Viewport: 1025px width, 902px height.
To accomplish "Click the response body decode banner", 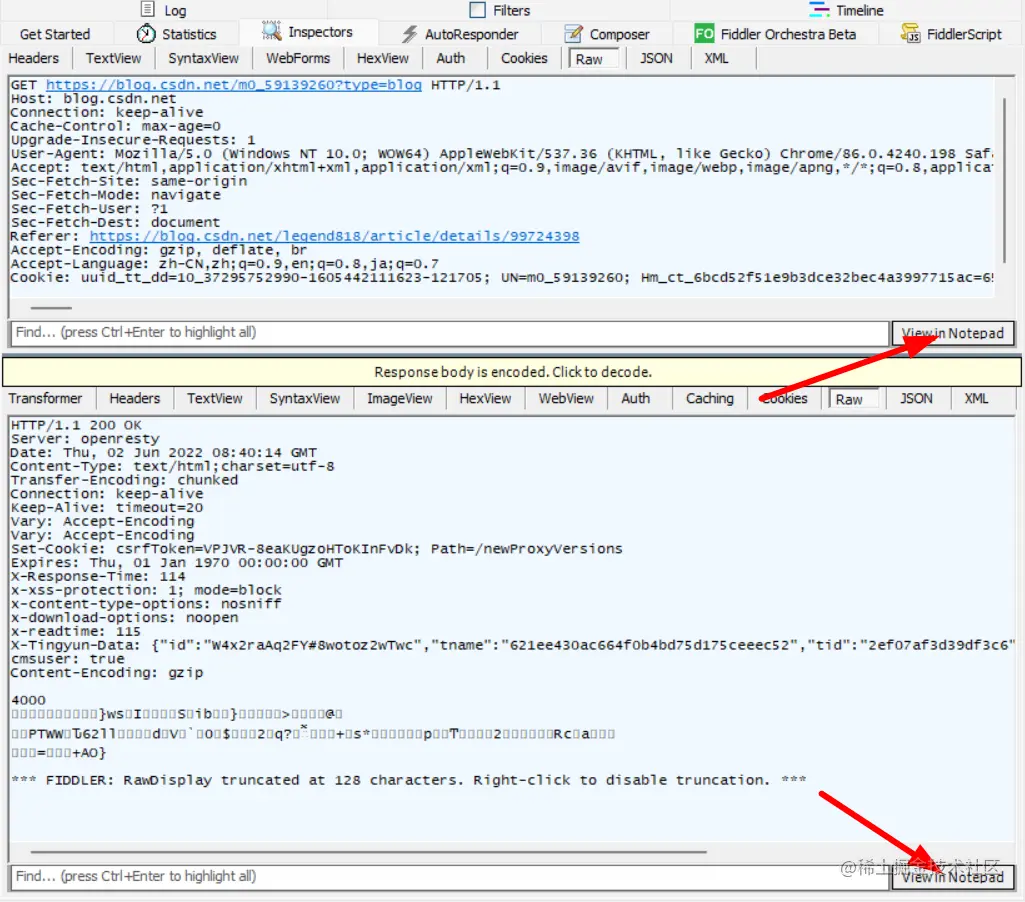I will pos(512,372).
